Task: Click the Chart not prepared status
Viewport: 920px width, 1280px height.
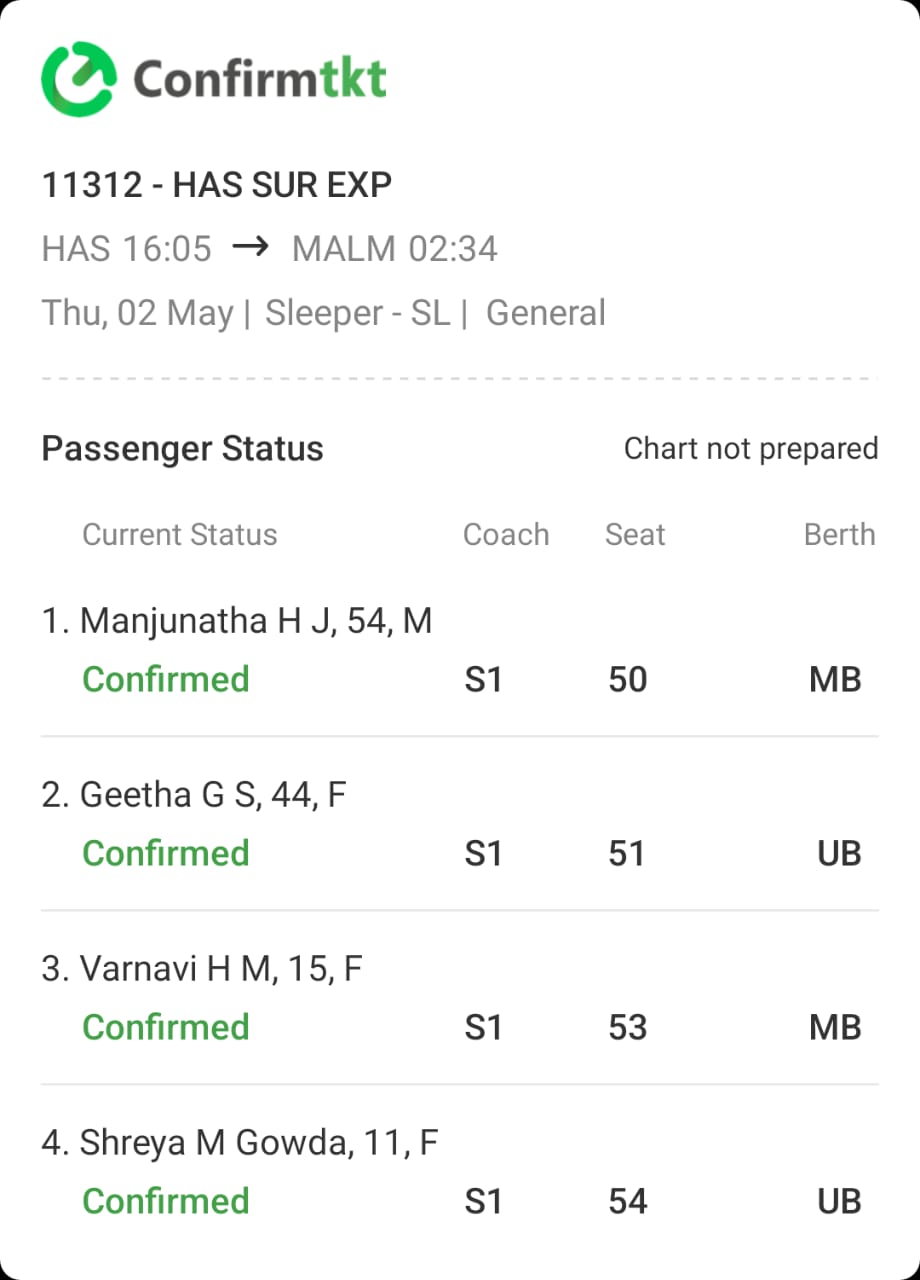Action: coord(751,449)
